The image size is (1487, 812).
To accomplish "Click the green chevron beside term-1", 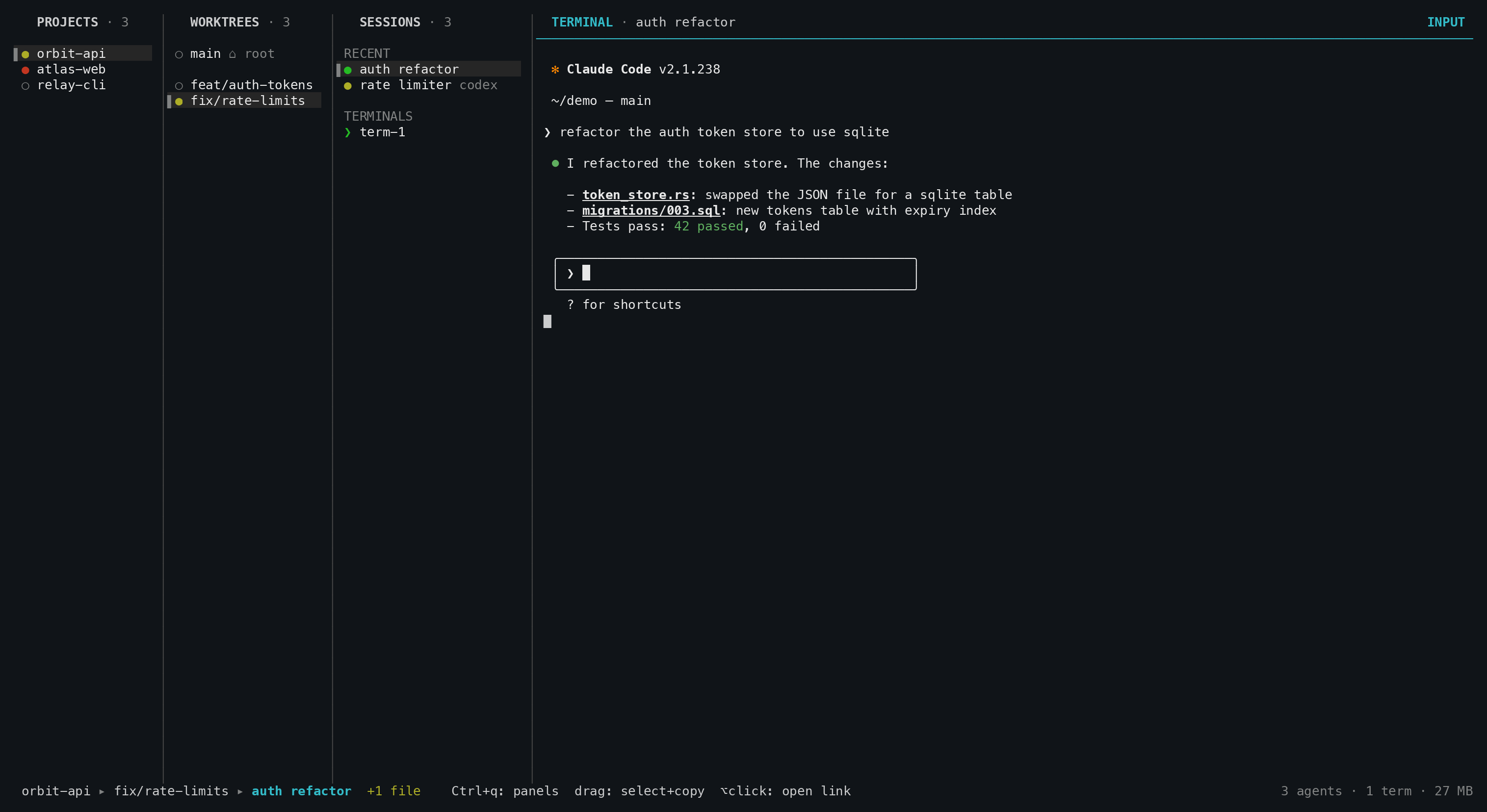I will click(x=347, y=132).
